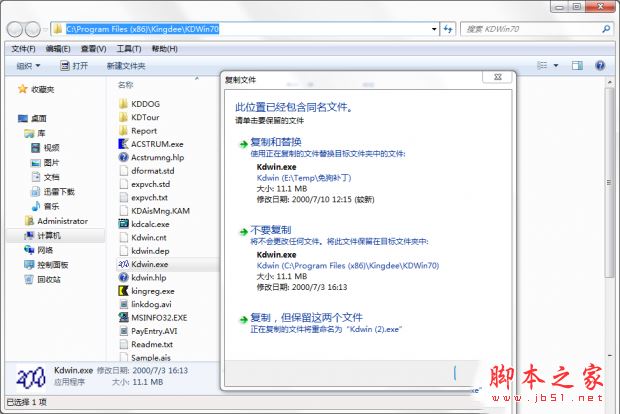Click the search magnifier icon

pos(606,29)
